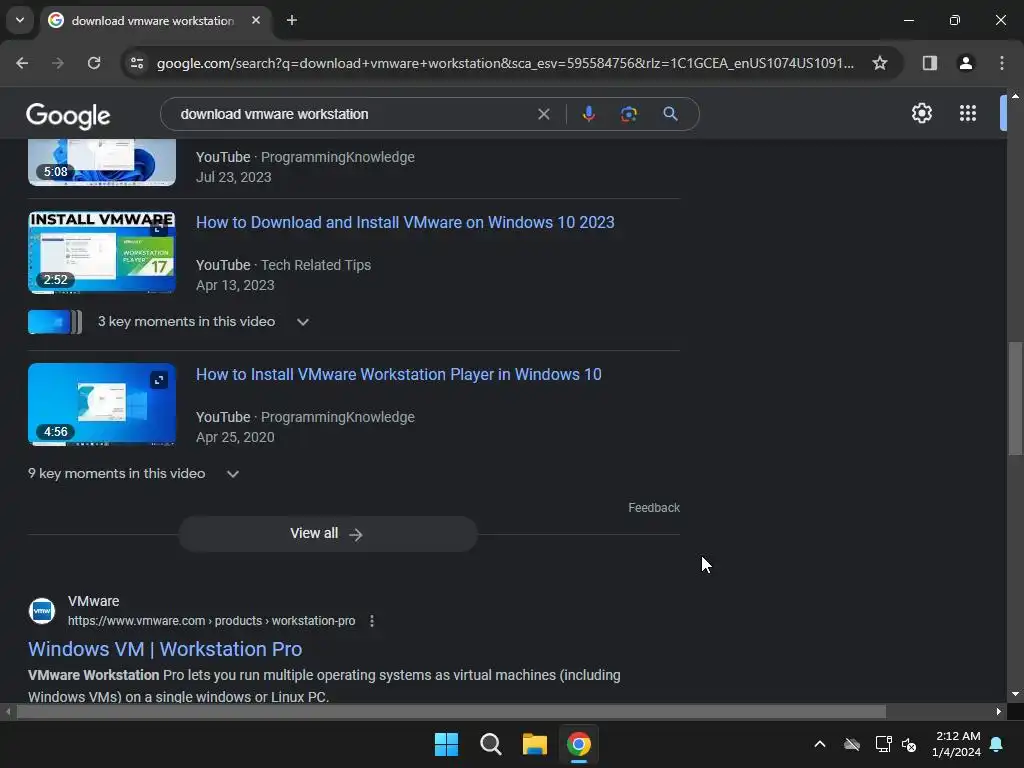This screenshot has height=768, width=1024.
Task: Select the download vmware workstation tab
Action: [x=153, y=21]
